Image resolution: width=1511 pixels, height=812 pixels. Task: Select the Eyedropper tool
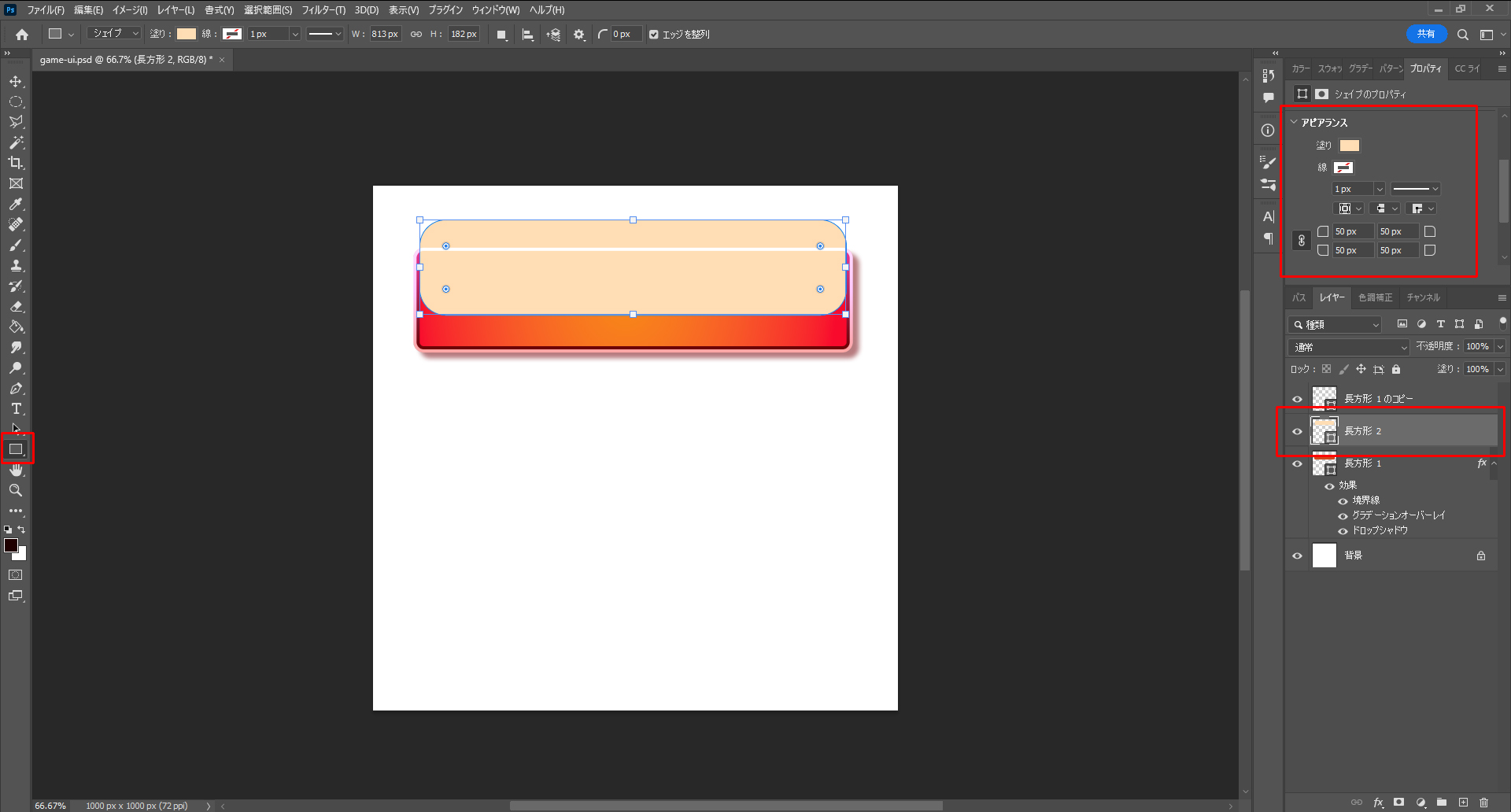point(16,204)
